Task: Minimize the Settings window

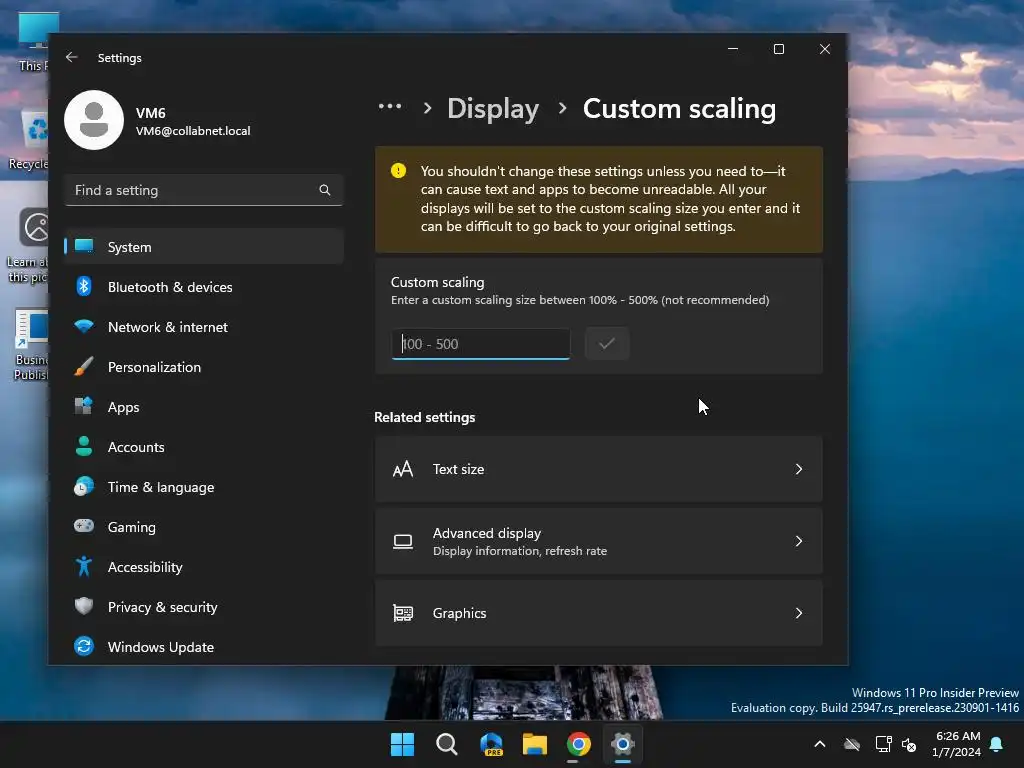Action: tap(733, 49)
